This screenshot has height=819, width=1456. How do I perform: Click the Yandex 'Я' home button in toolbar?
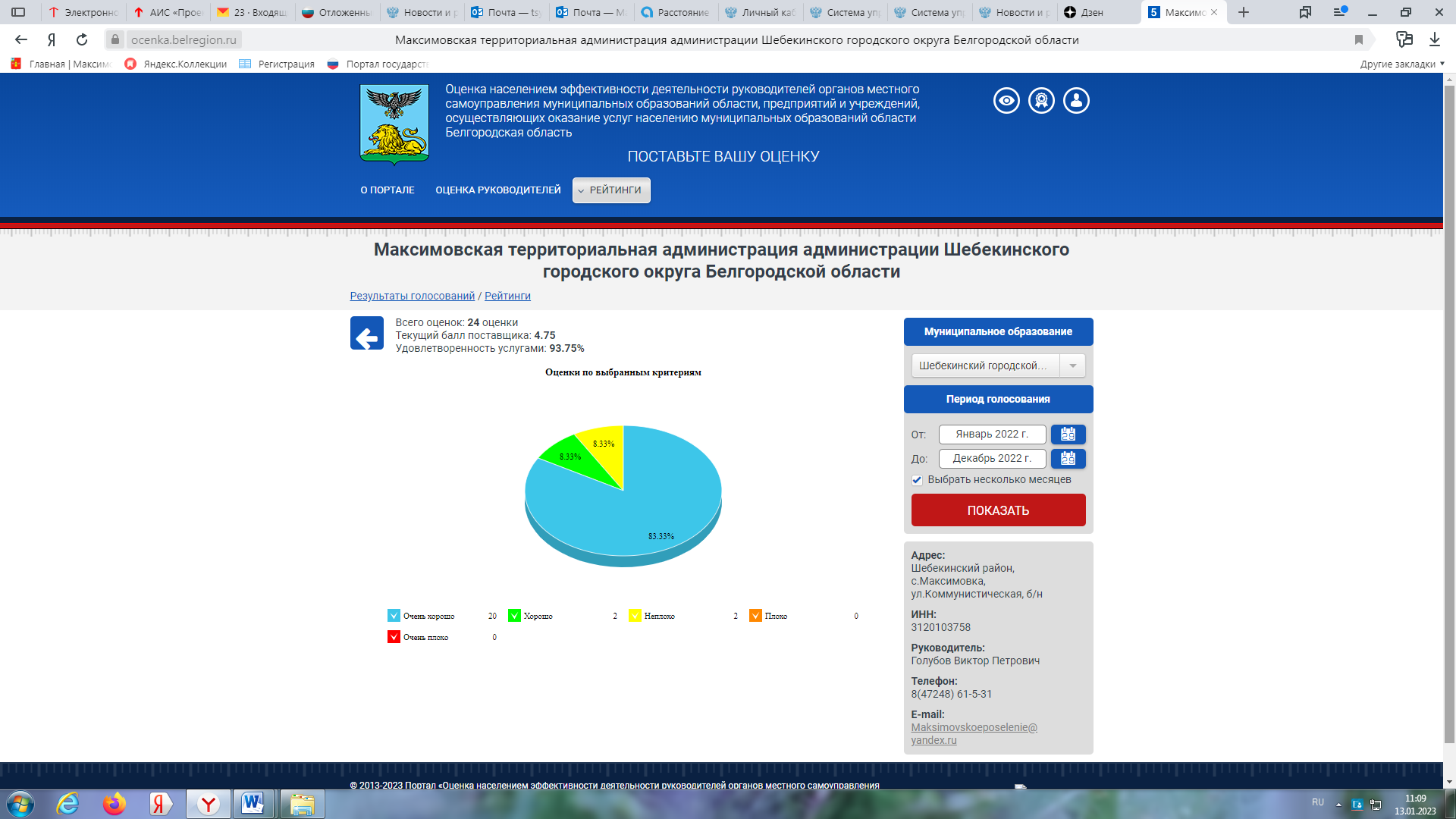52,39
